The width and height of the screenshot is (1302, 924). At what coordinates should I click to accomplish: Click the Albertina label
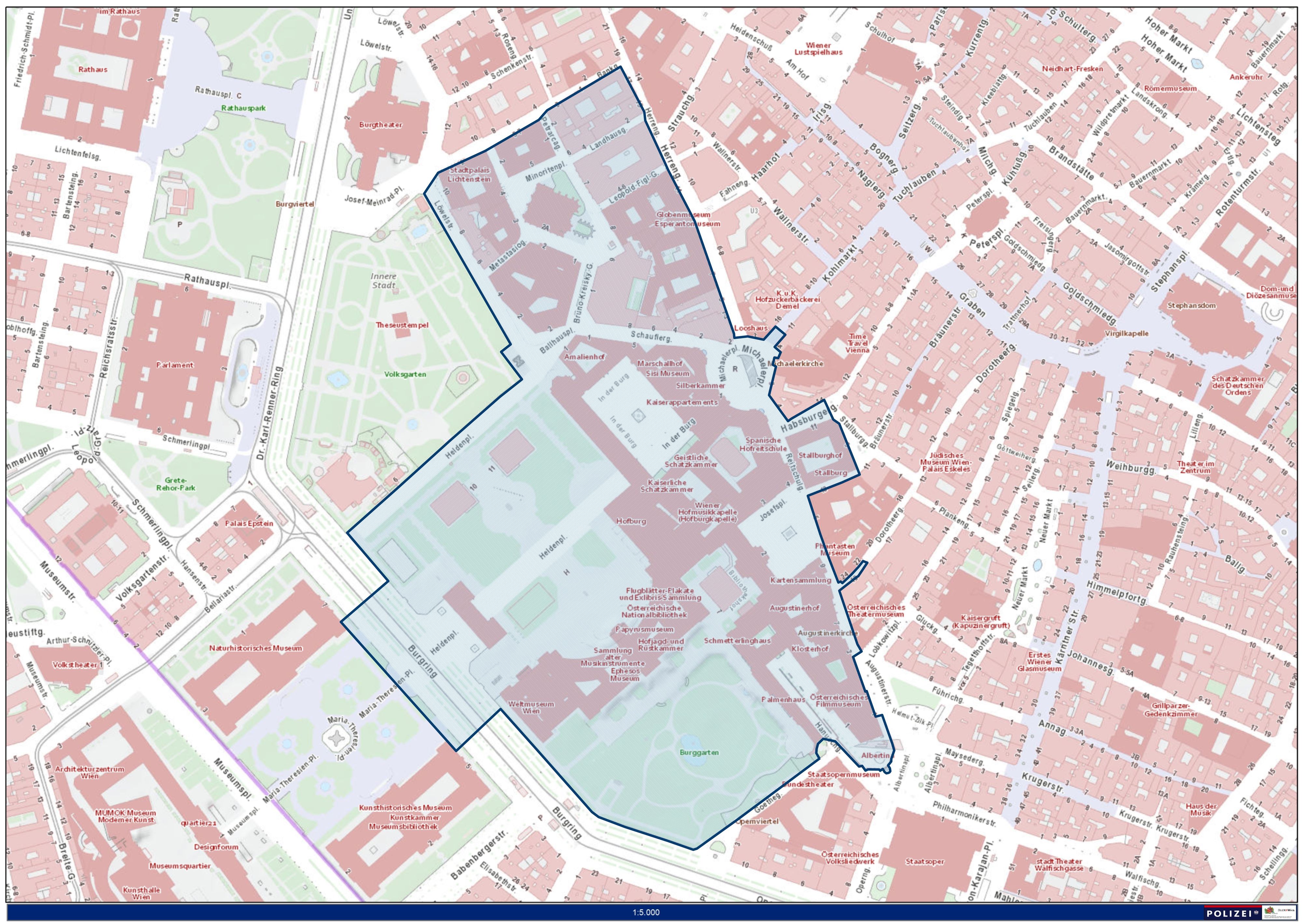(875, 756)
